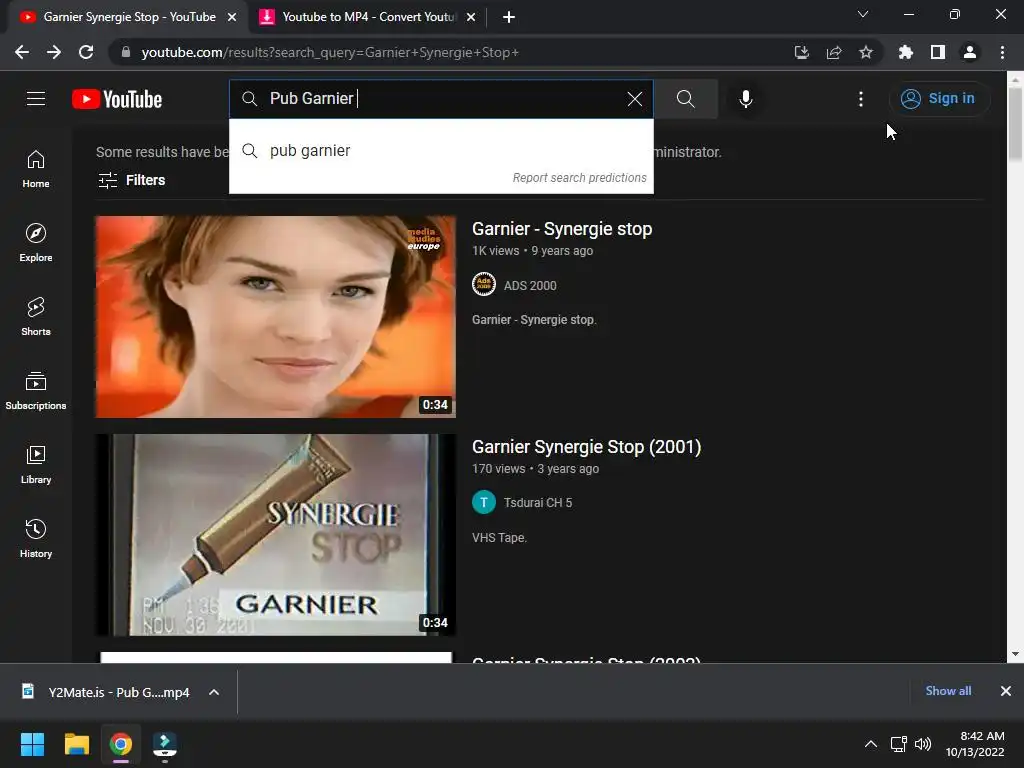
Task: Open Subscriptions in the sidebar
Action: [x=36, y=391]
